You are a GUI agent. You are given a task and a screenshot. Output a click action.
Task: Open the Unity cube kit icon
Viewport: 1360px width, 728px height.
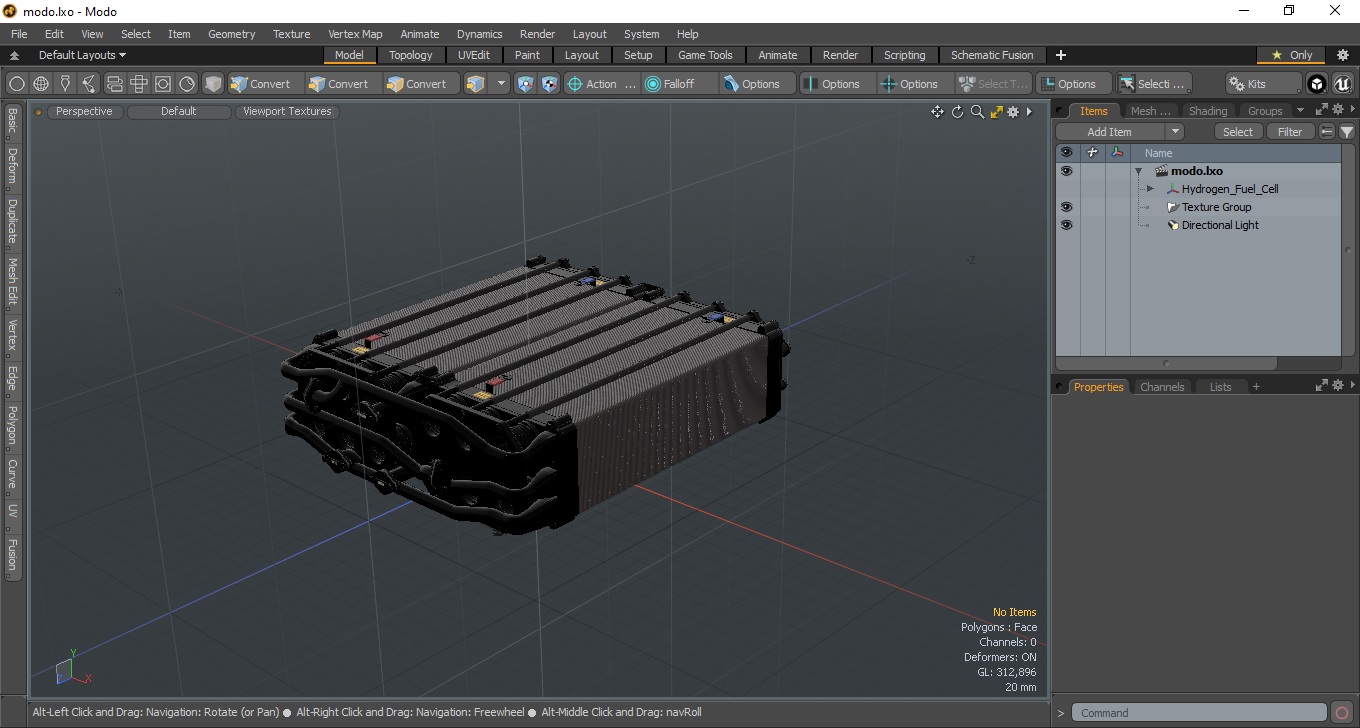click(1318, 84)
